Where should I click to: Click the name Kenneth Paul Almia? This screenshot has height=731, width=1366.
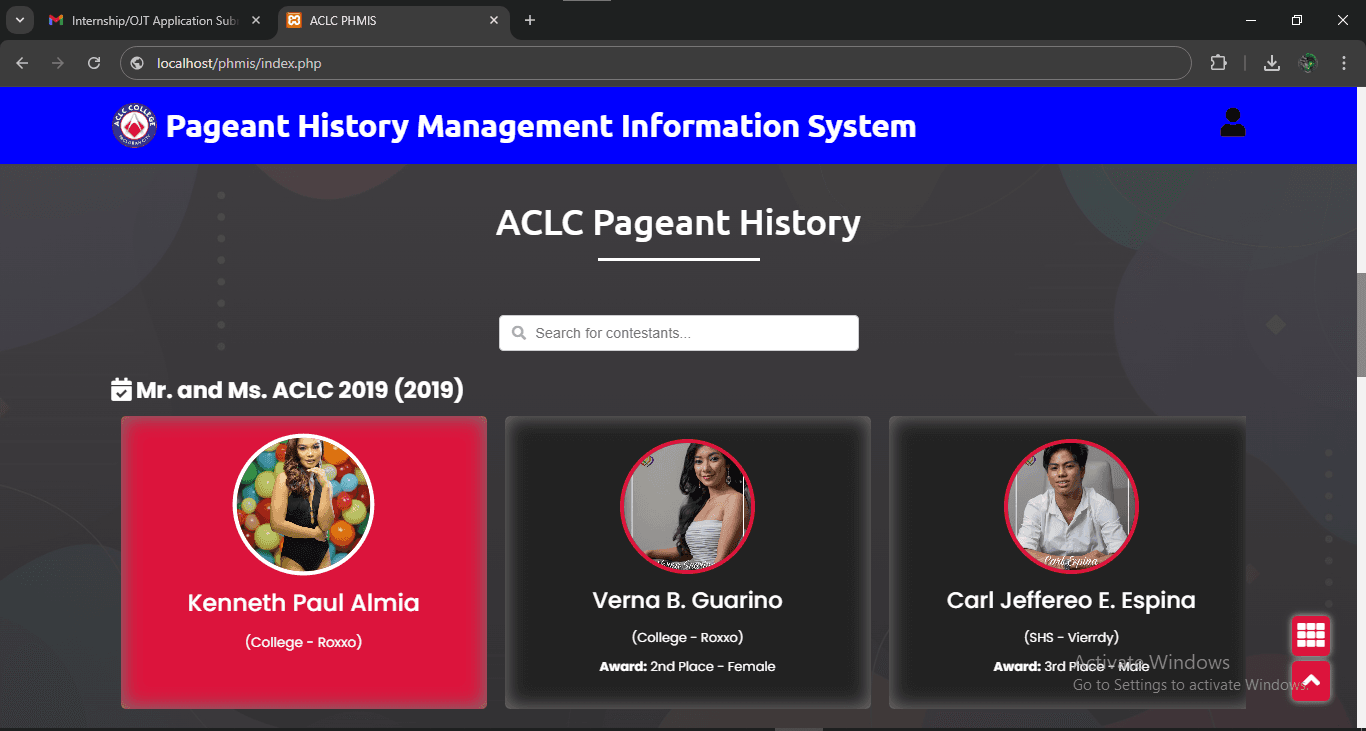304,603
